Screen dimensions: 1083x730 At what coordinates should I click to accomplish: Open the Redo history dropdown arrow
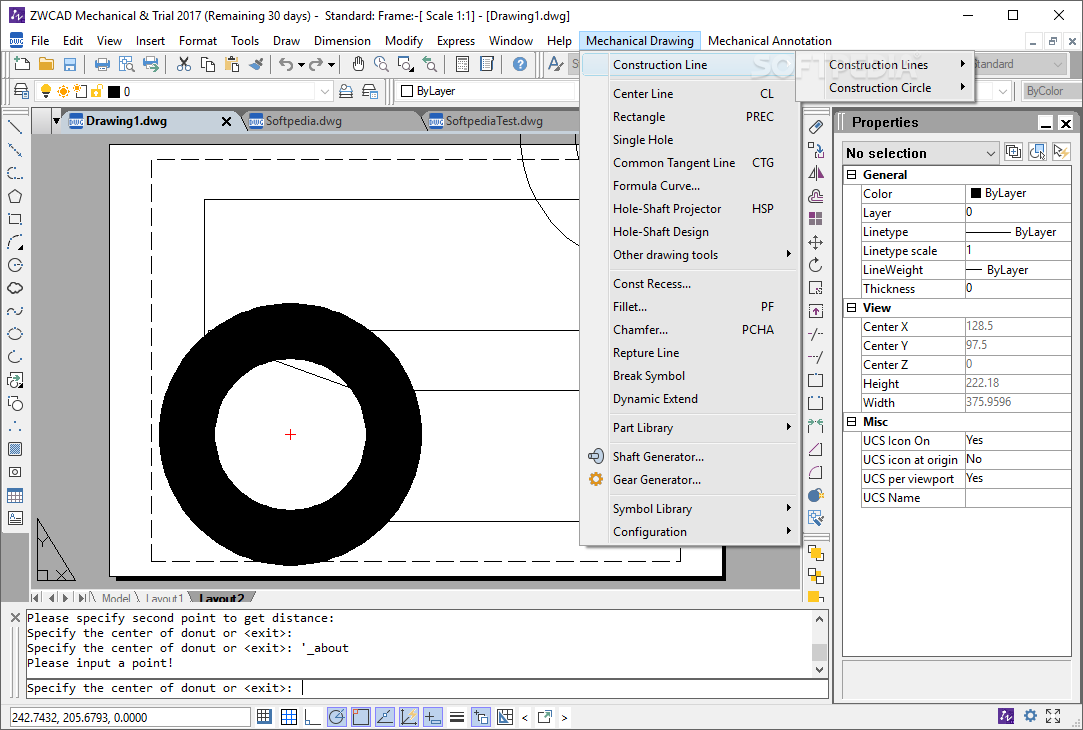(x=332, y=65)
